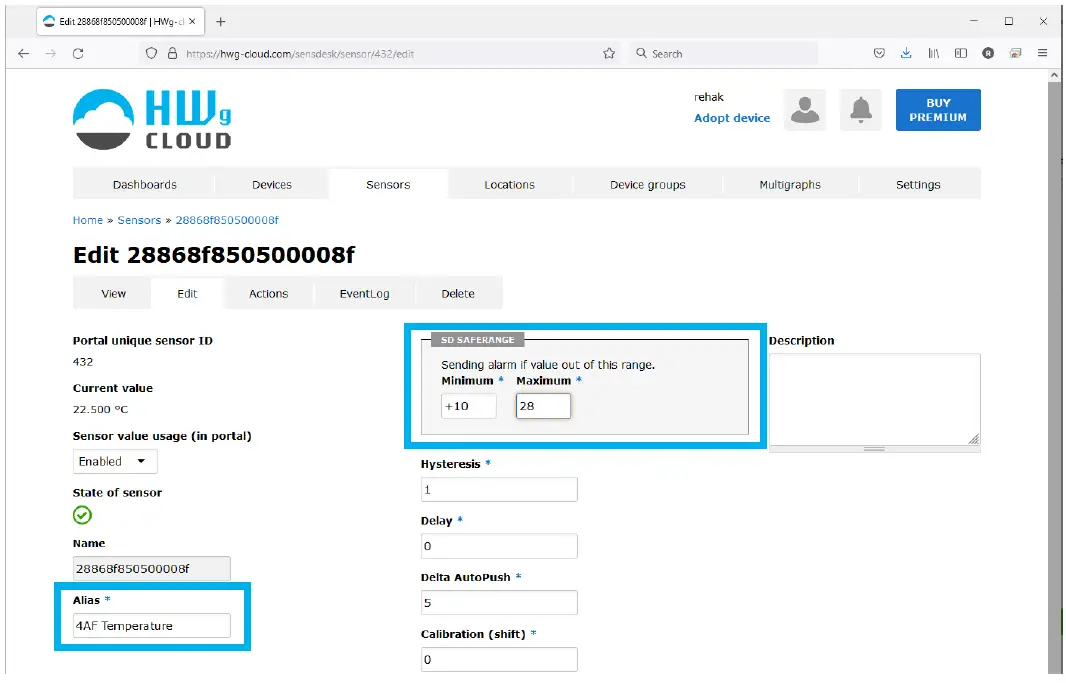Image resolution: width=1066 pixels, height=685 pixels.
Task: Select the Edit tab
Action: tap(187, 294)
